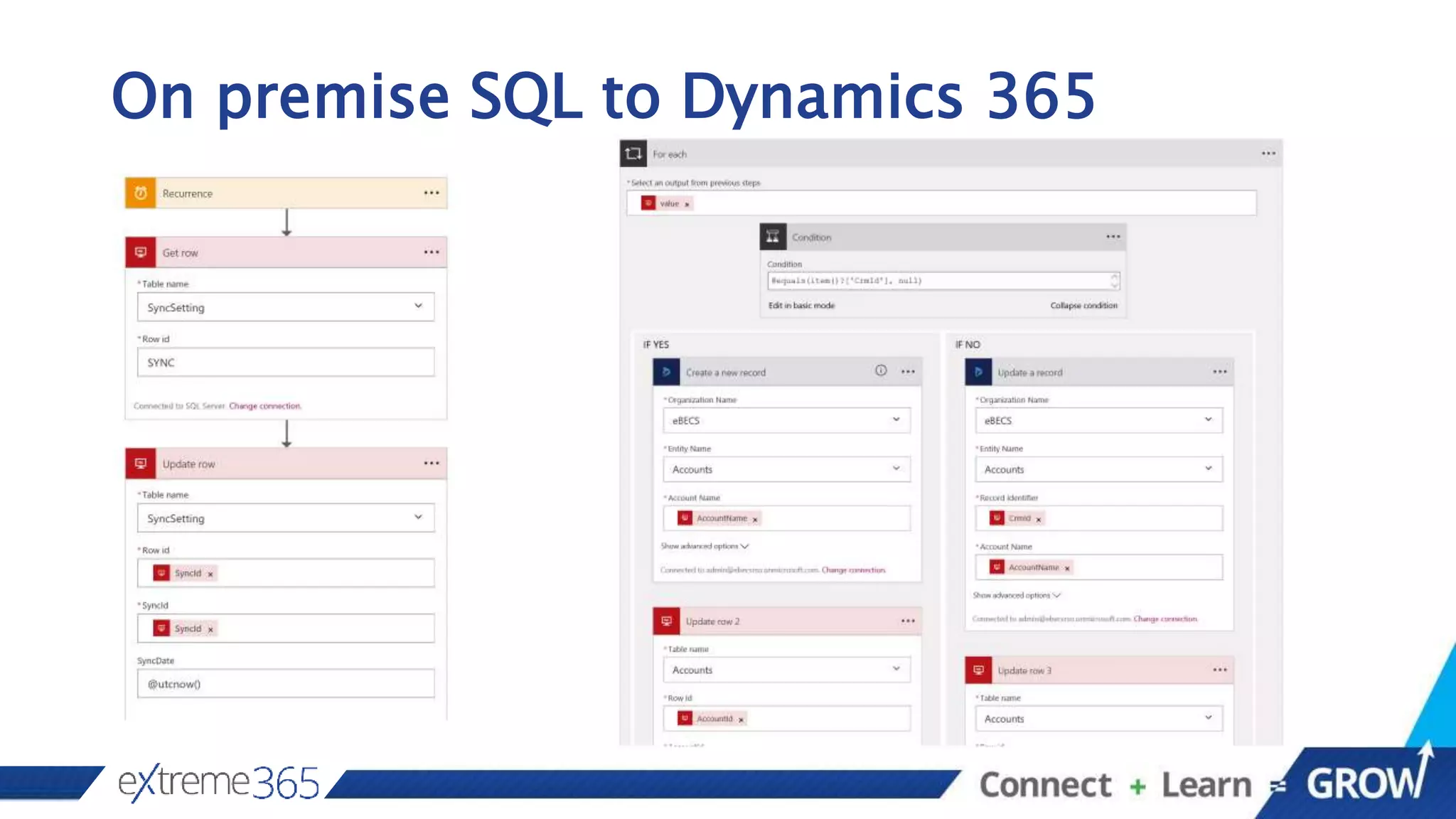
Task: Remove the value token in For each
Action: pyautogui.click(x=687, y=204)
